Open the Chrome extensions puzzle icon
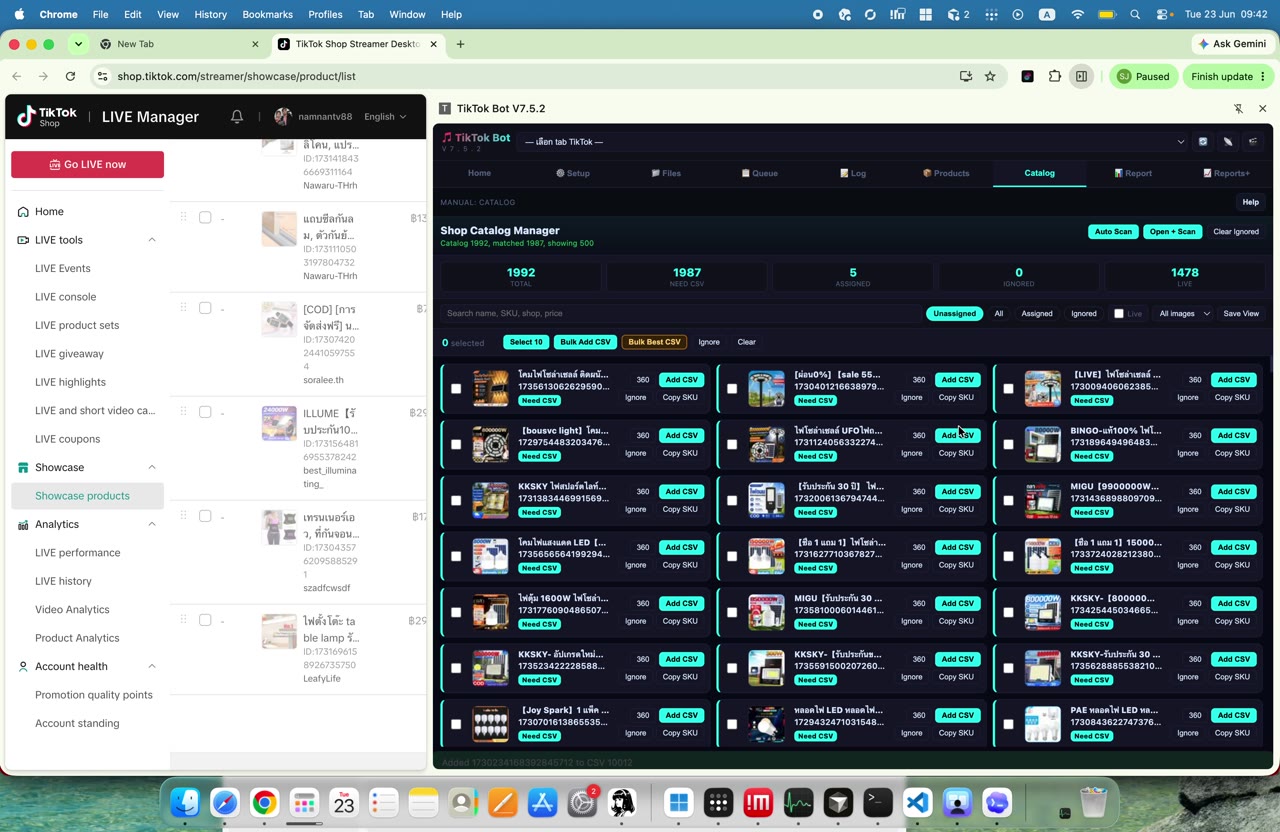This screenshot has height=832, width=1280. (x=1054, y=76)
